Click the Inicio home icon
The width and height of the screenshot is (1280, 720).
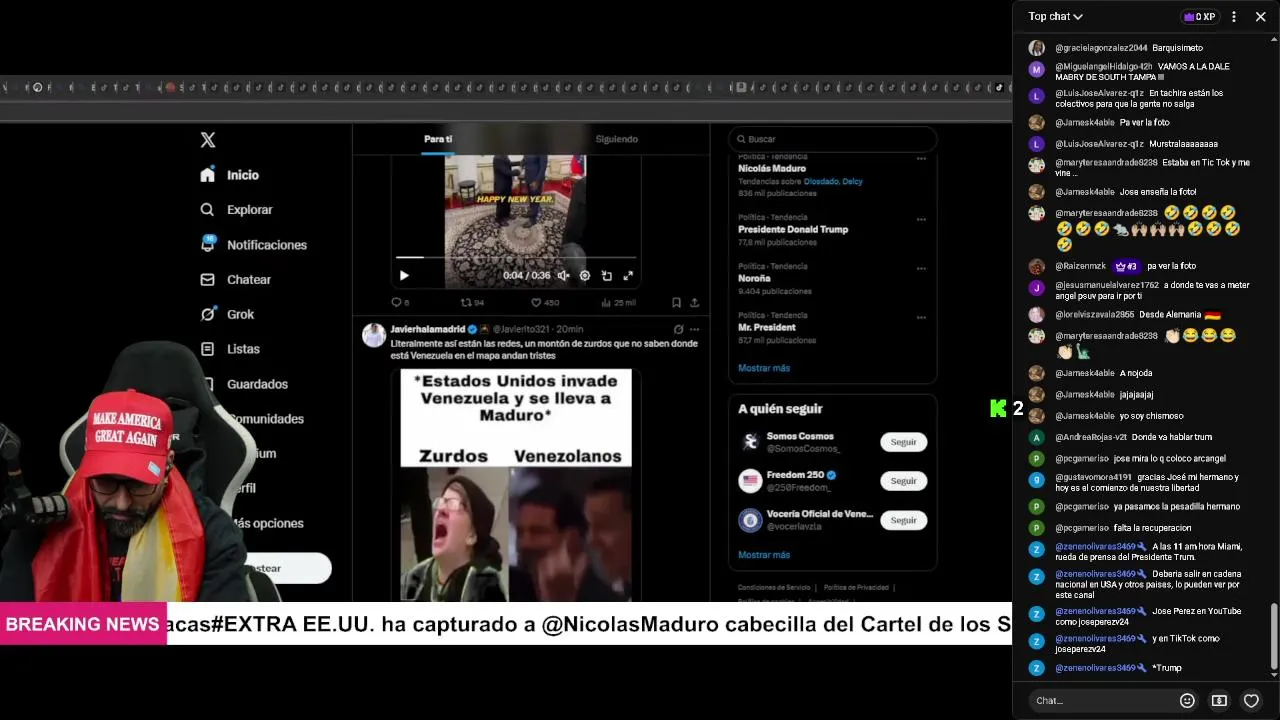(x=207, y=175)
